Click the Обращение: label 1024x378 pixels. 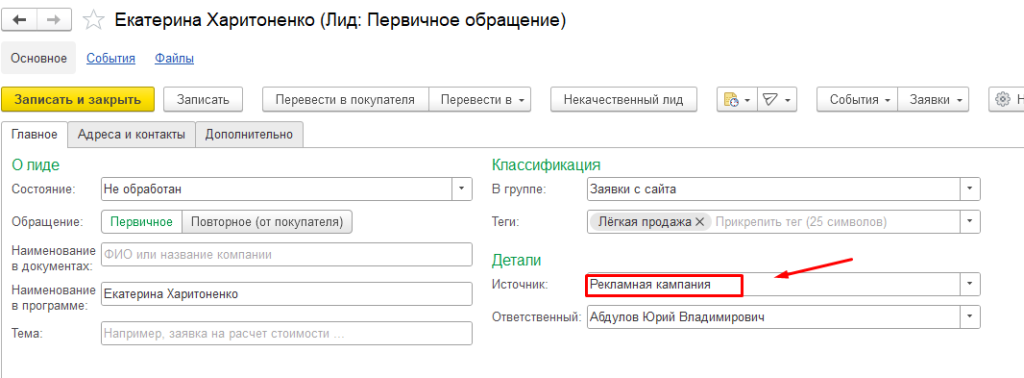pyautogui.click(x=48, y=222)
